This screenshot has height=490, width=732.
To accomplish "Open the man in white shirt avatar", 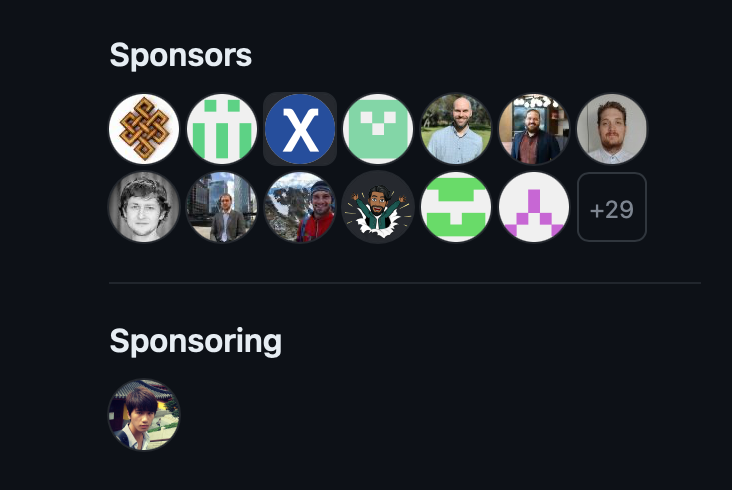I will 612,129.
